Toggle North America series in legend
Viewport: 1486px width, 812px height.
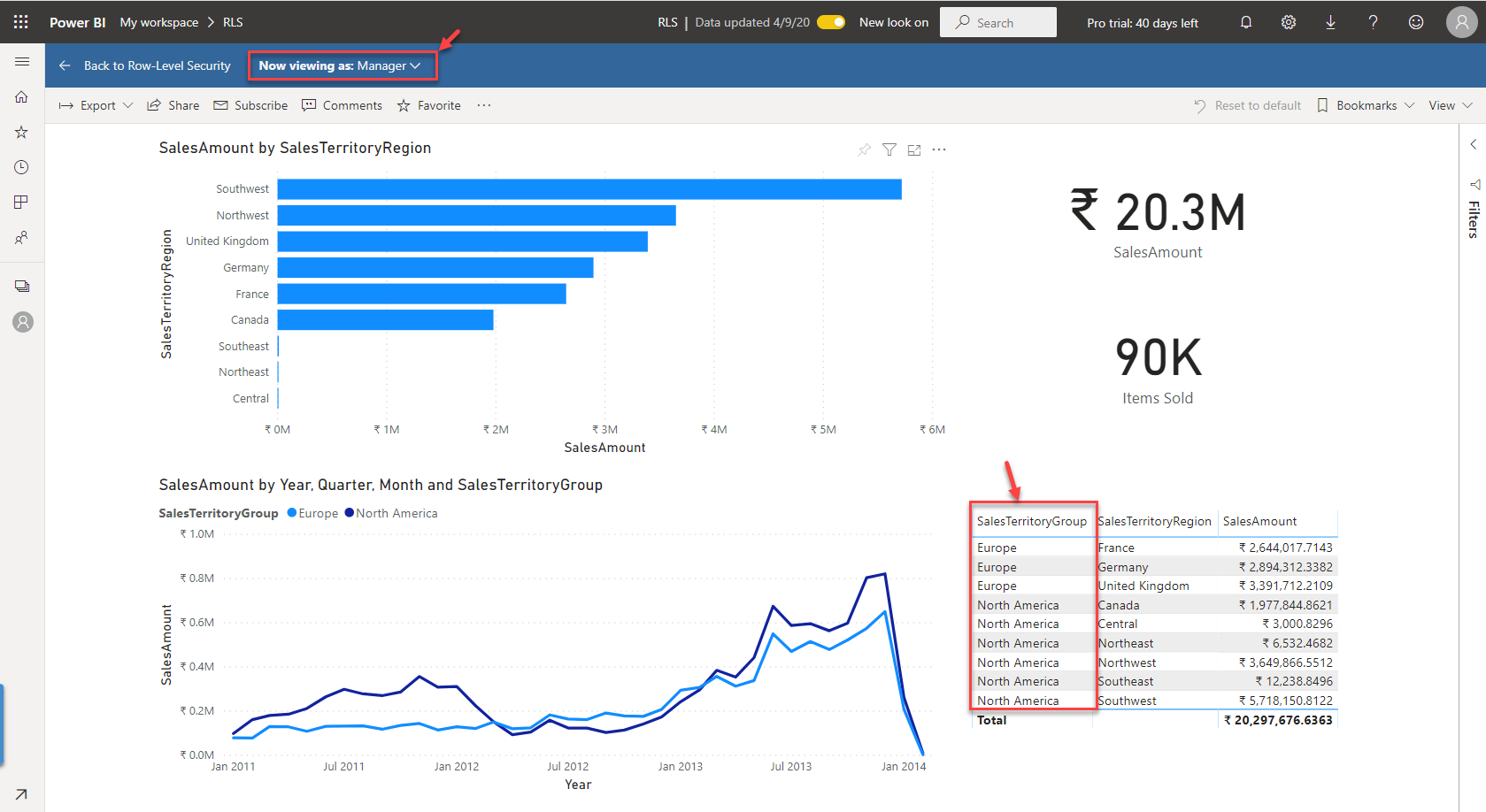(391, 513)
